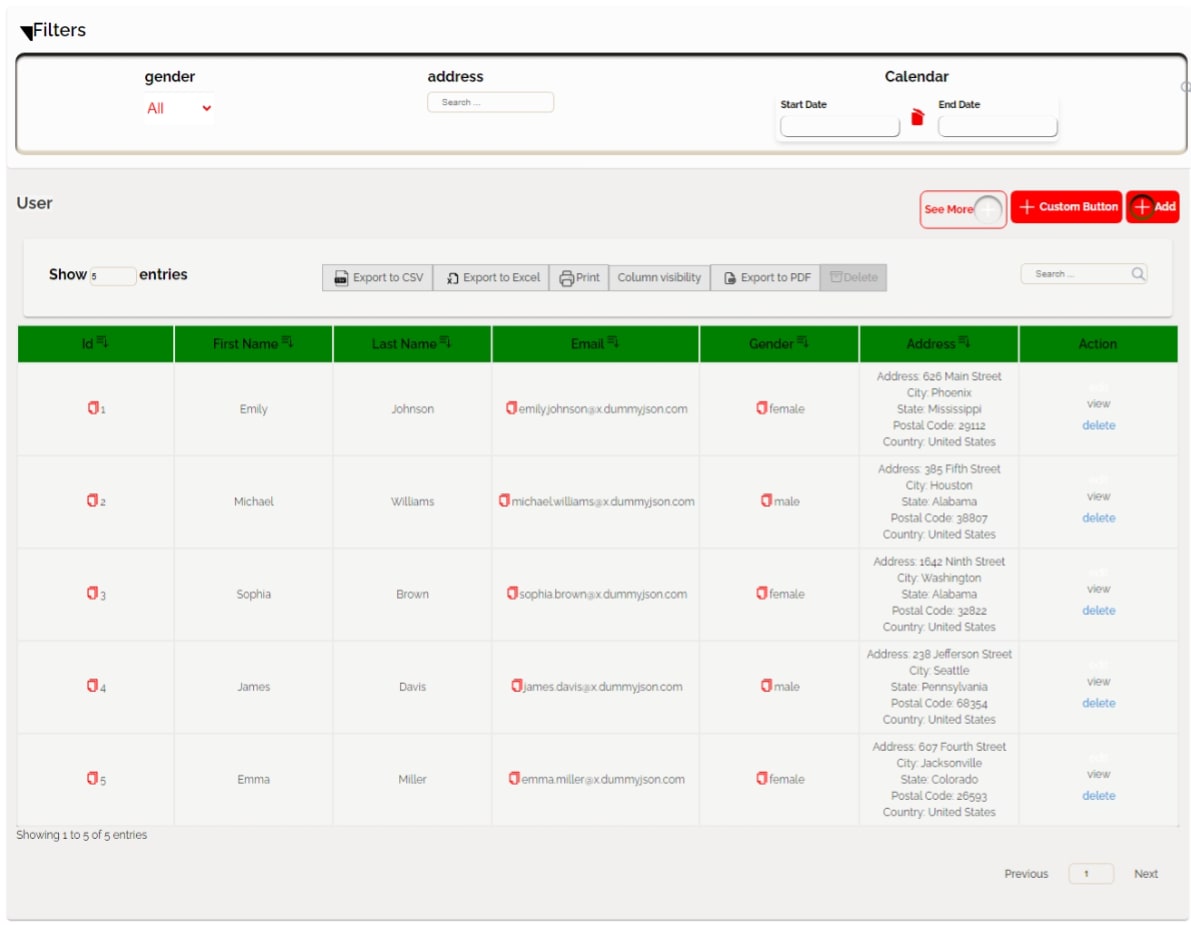1191x925 pixels.
Task: Click the sort icon on First Name header
Action: [x=285, y=342]
